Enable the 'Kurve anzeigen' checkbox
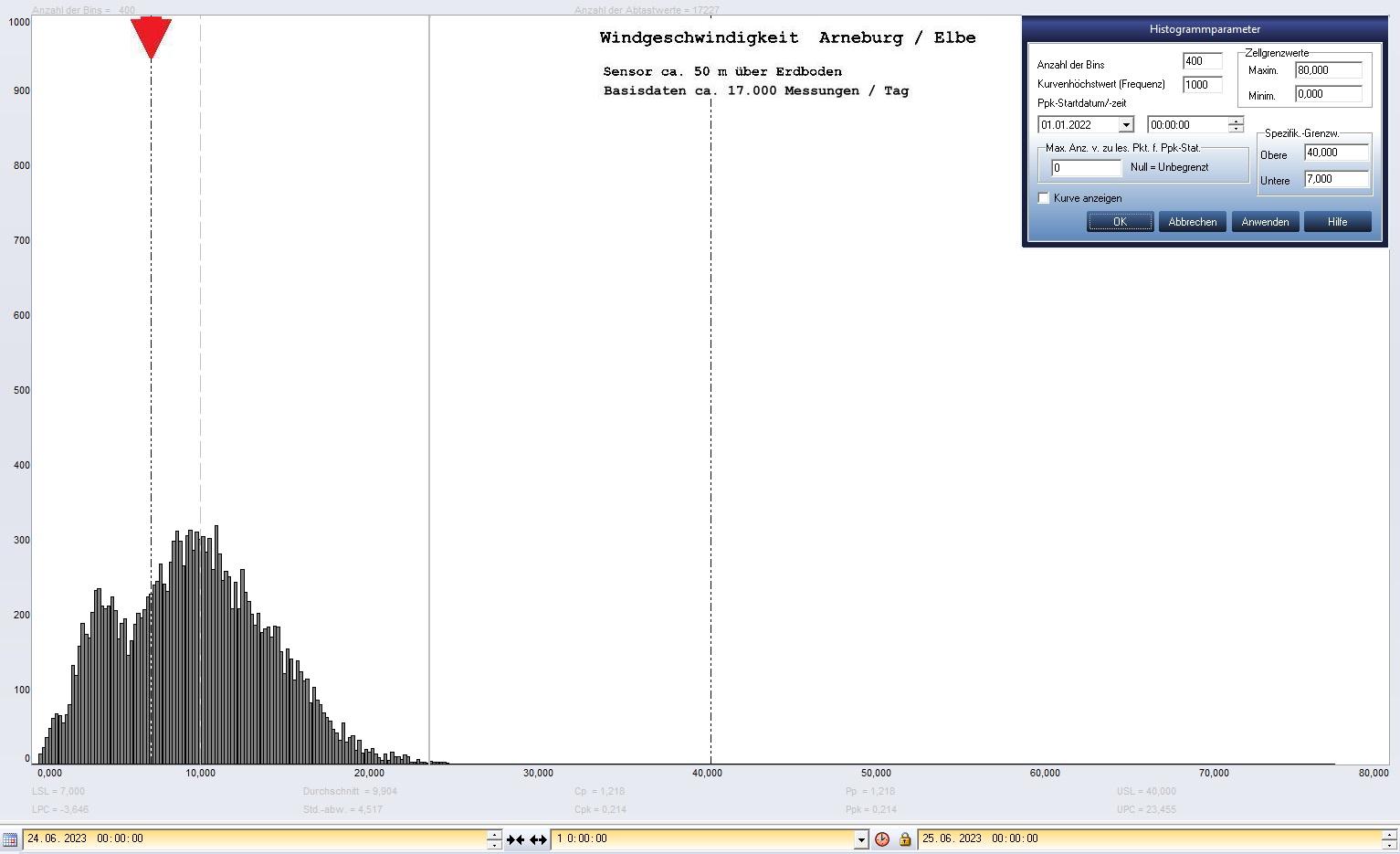Viewport: 1400px width, 854px height. coord(1044,198)
